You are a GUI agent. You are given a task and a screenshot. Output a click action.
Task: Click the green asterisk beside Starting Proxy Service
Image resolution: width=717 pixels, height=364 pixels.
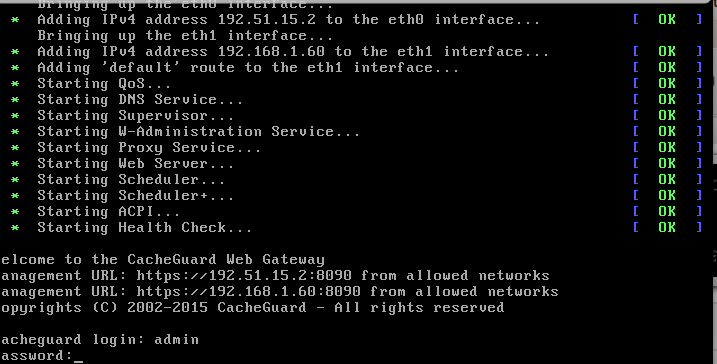pyautogui.click(x=15, y=148)
